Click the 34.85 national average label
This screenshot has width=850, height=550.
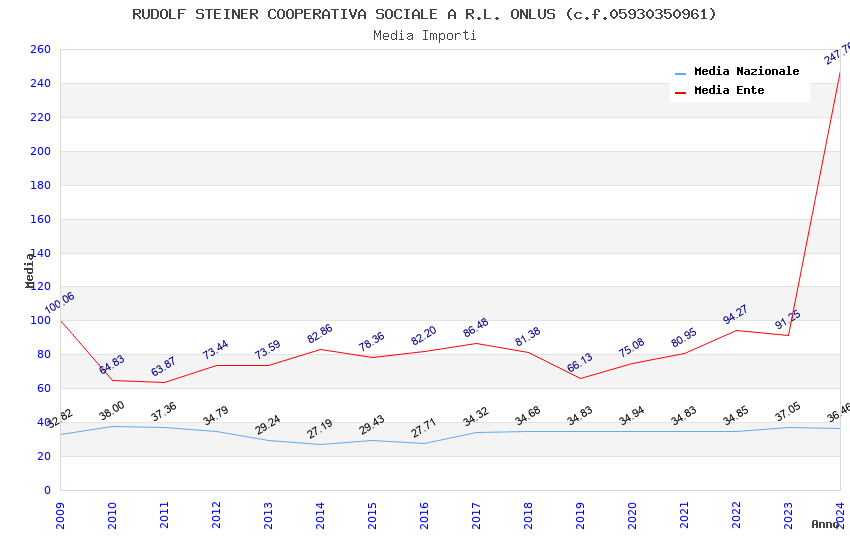737,416
